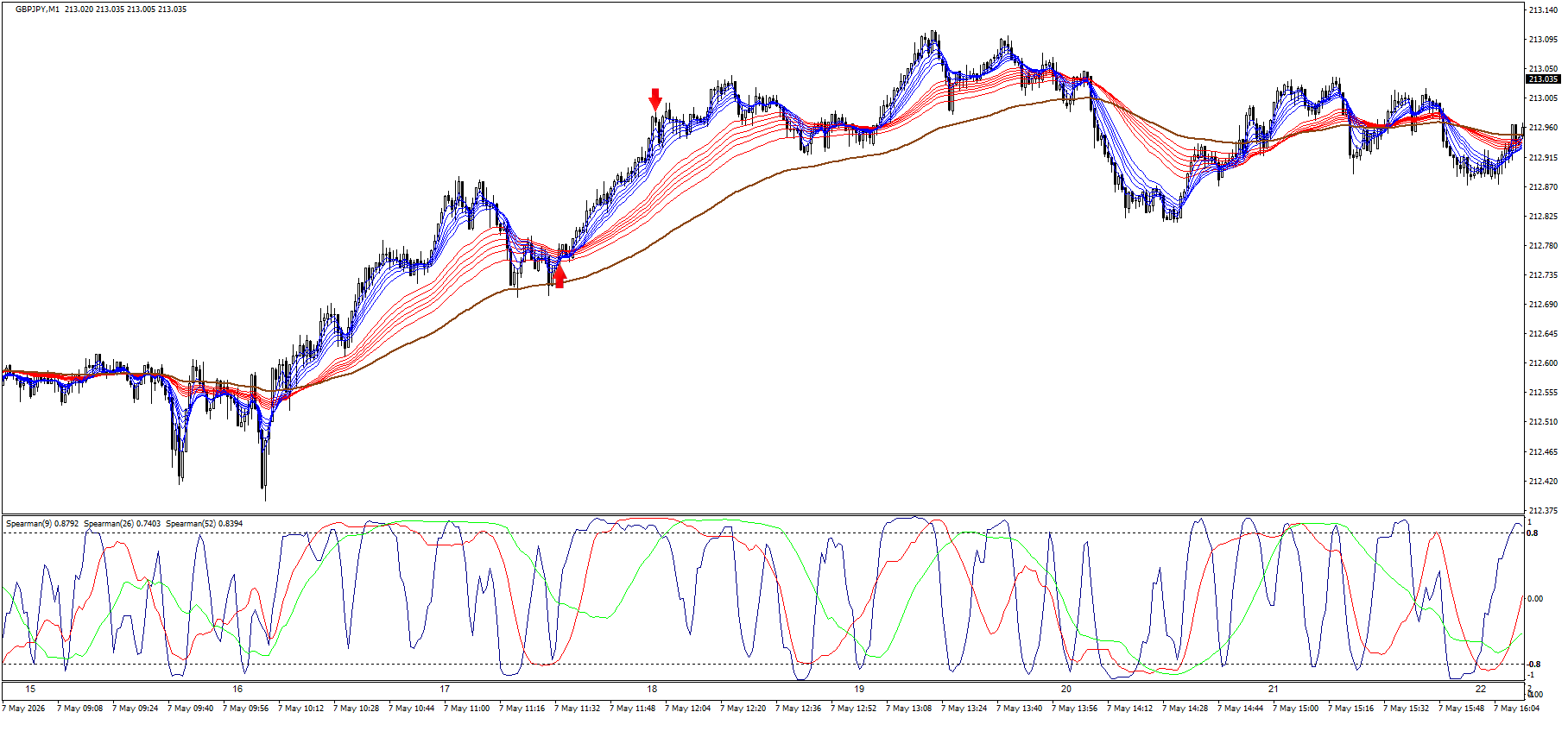
Task: Click the 0.8 indicator level label
Action: pyautogui.click(x=1533, y=533)
